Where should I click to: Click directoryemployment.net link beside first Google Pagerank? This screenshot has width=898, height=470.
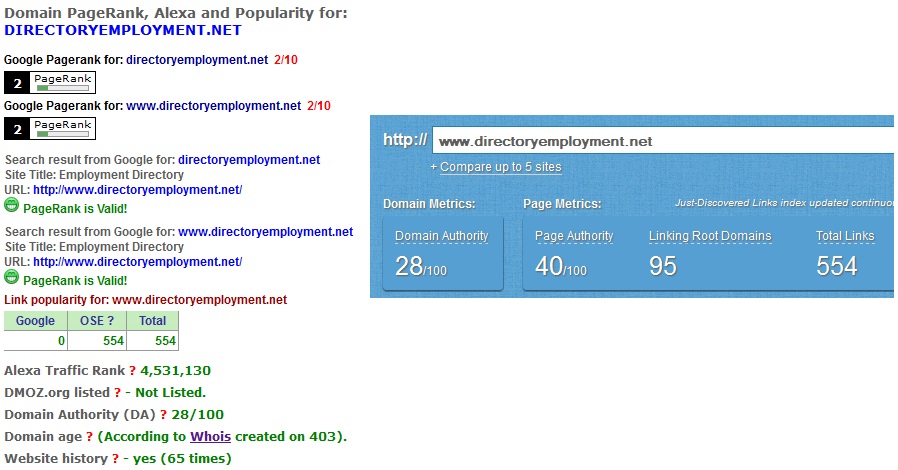point(197,60)
